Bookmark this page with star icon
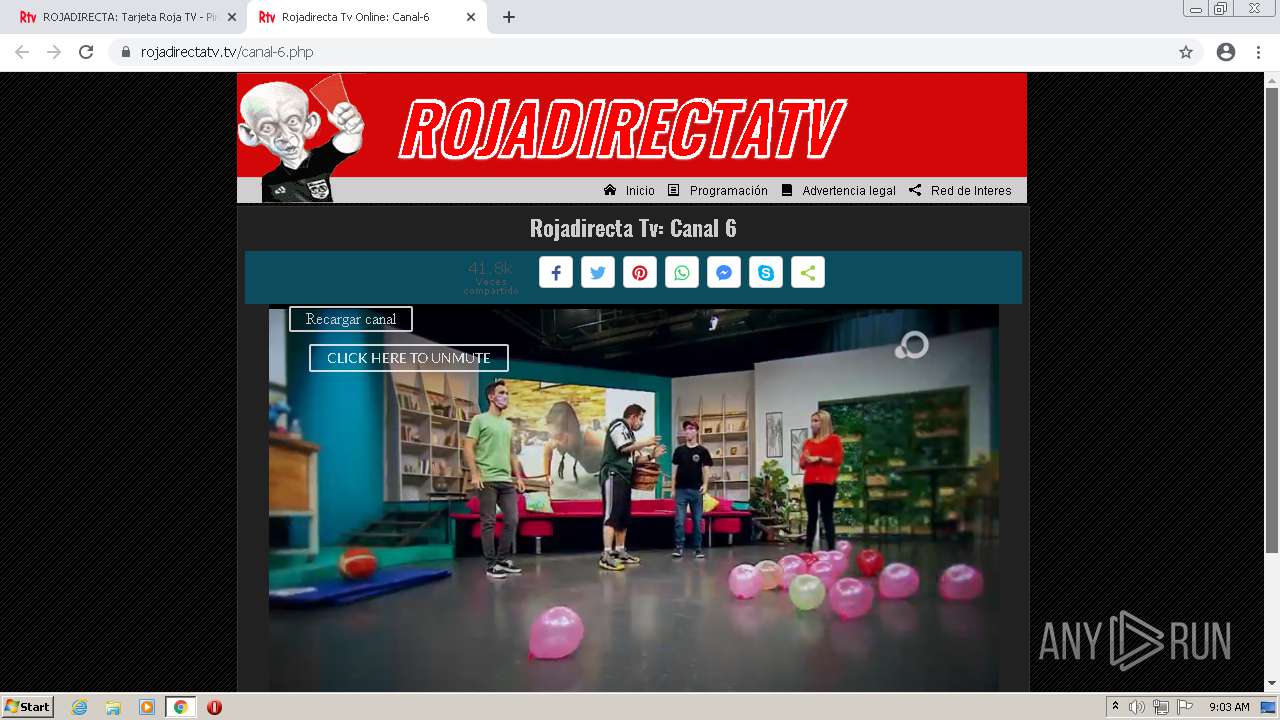Screen dimensions: 1280x720 pyautogui.click(x=1186, y=52)
